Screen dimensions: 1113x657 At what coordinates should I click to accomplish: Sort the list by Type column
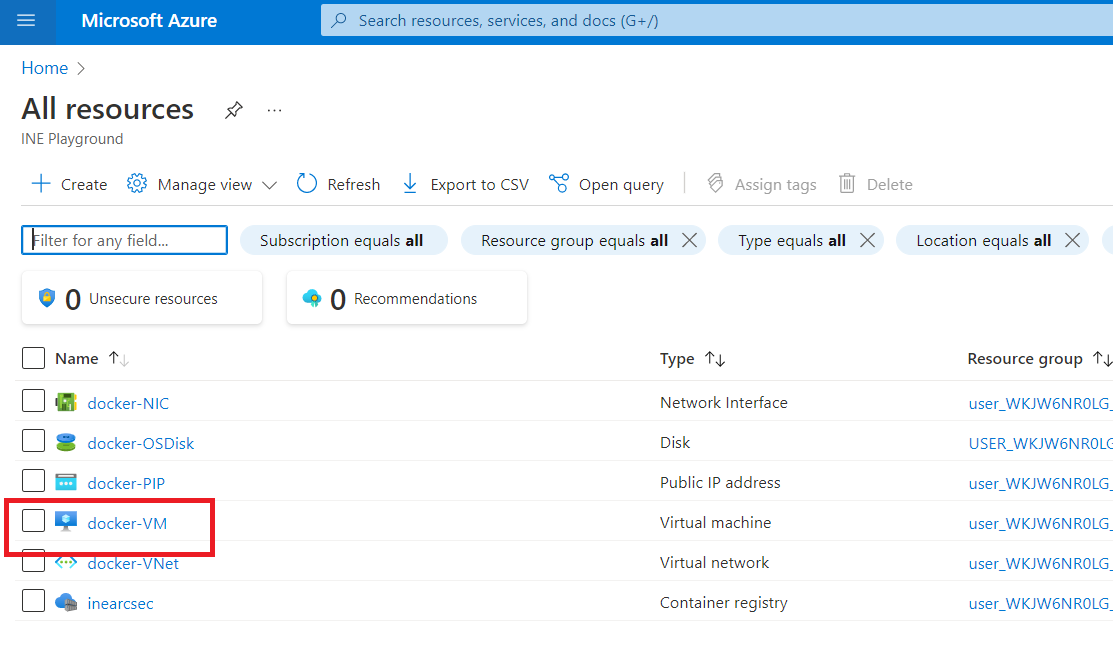pyautogui.click(x=715, y=359)
